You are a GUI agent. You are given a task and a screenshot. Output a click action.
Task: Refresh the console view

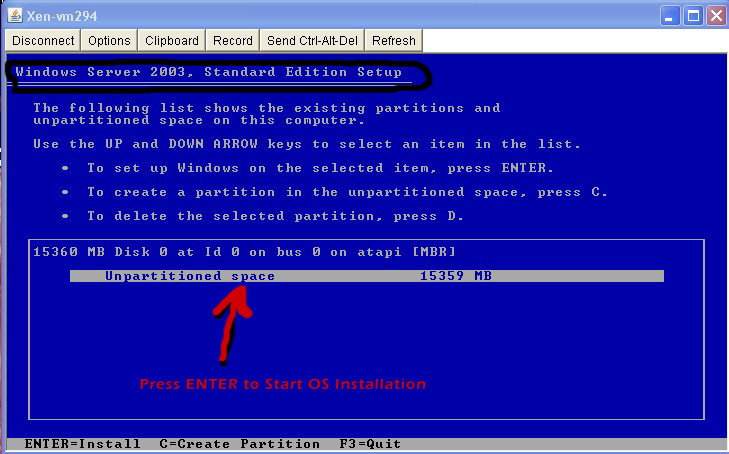point(394,40)
